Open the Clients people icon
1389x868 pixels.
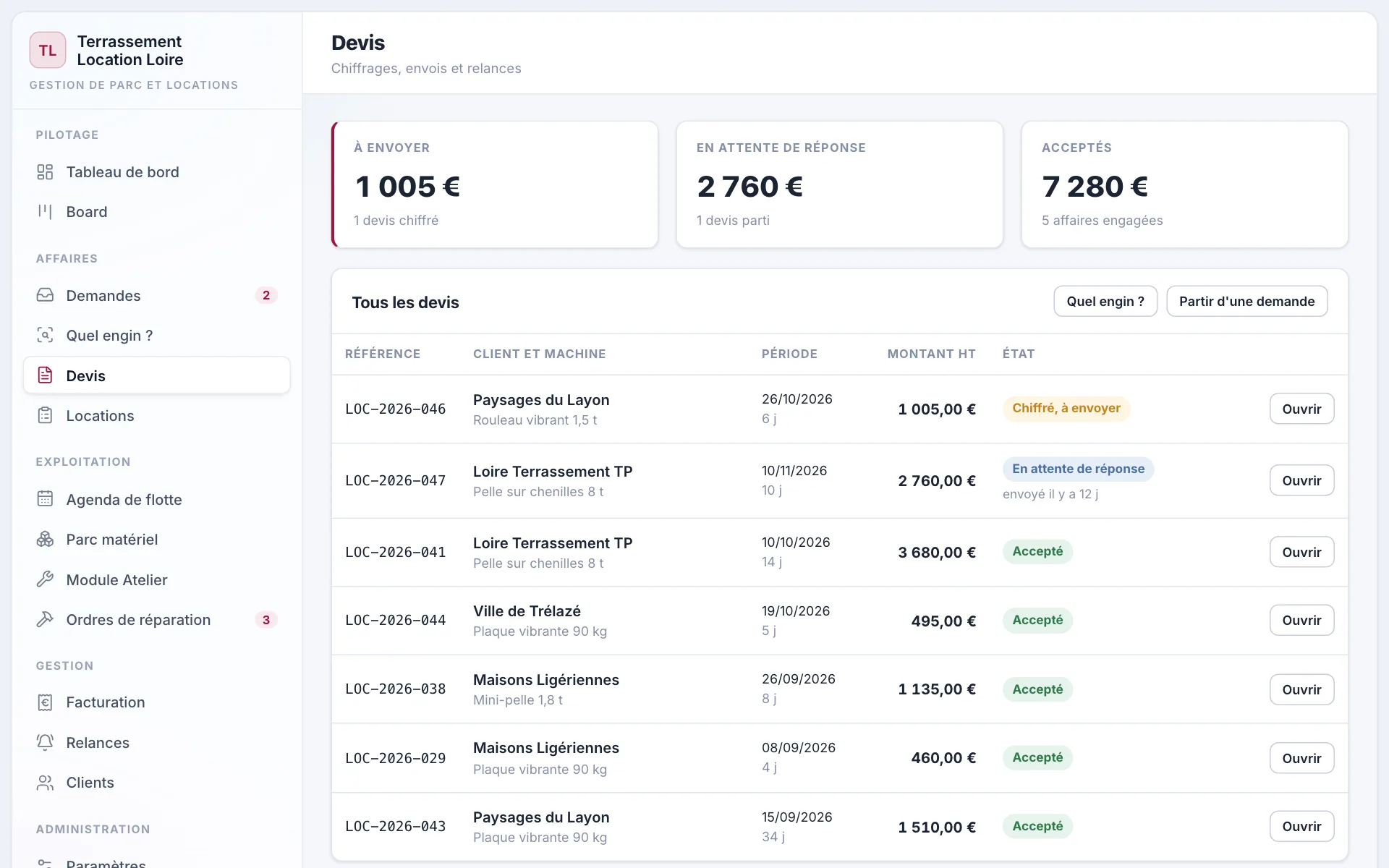45,783
